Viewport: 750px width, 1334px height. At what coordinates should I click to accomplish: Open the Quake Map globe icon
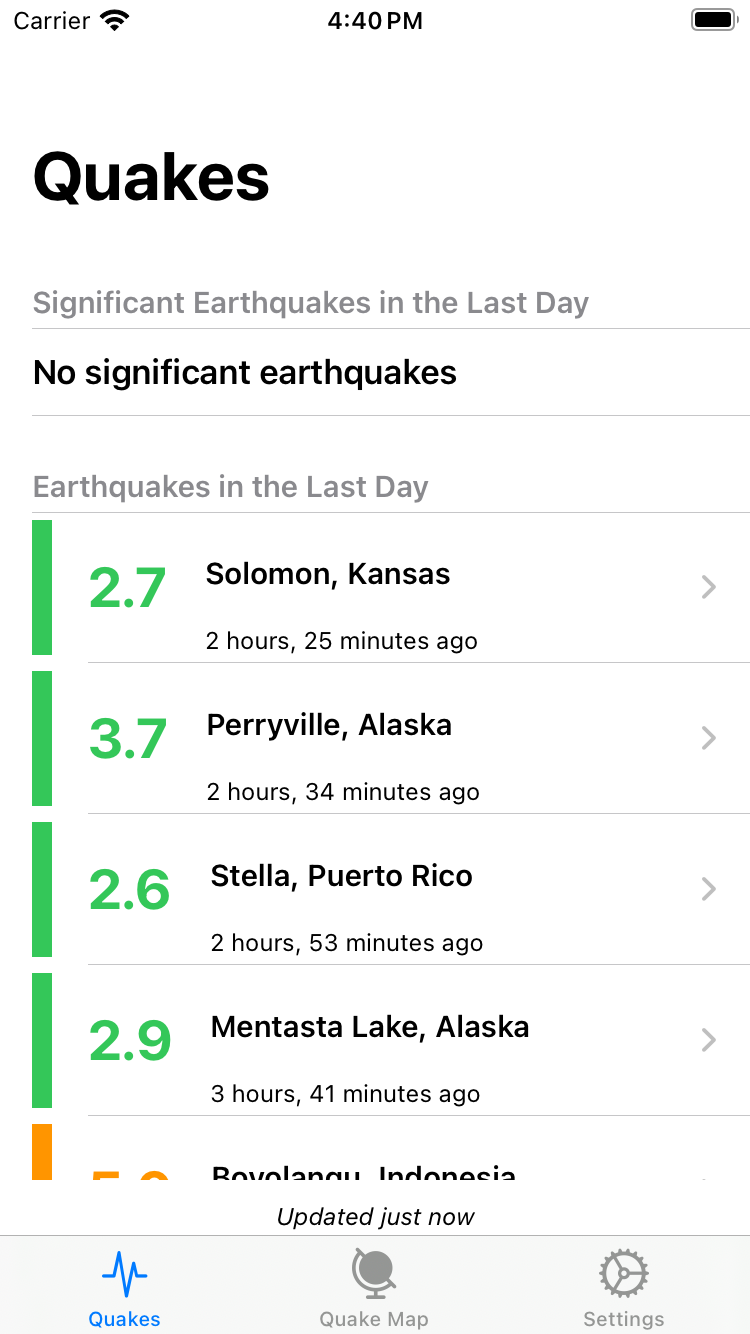click(x=374, y=1274)
